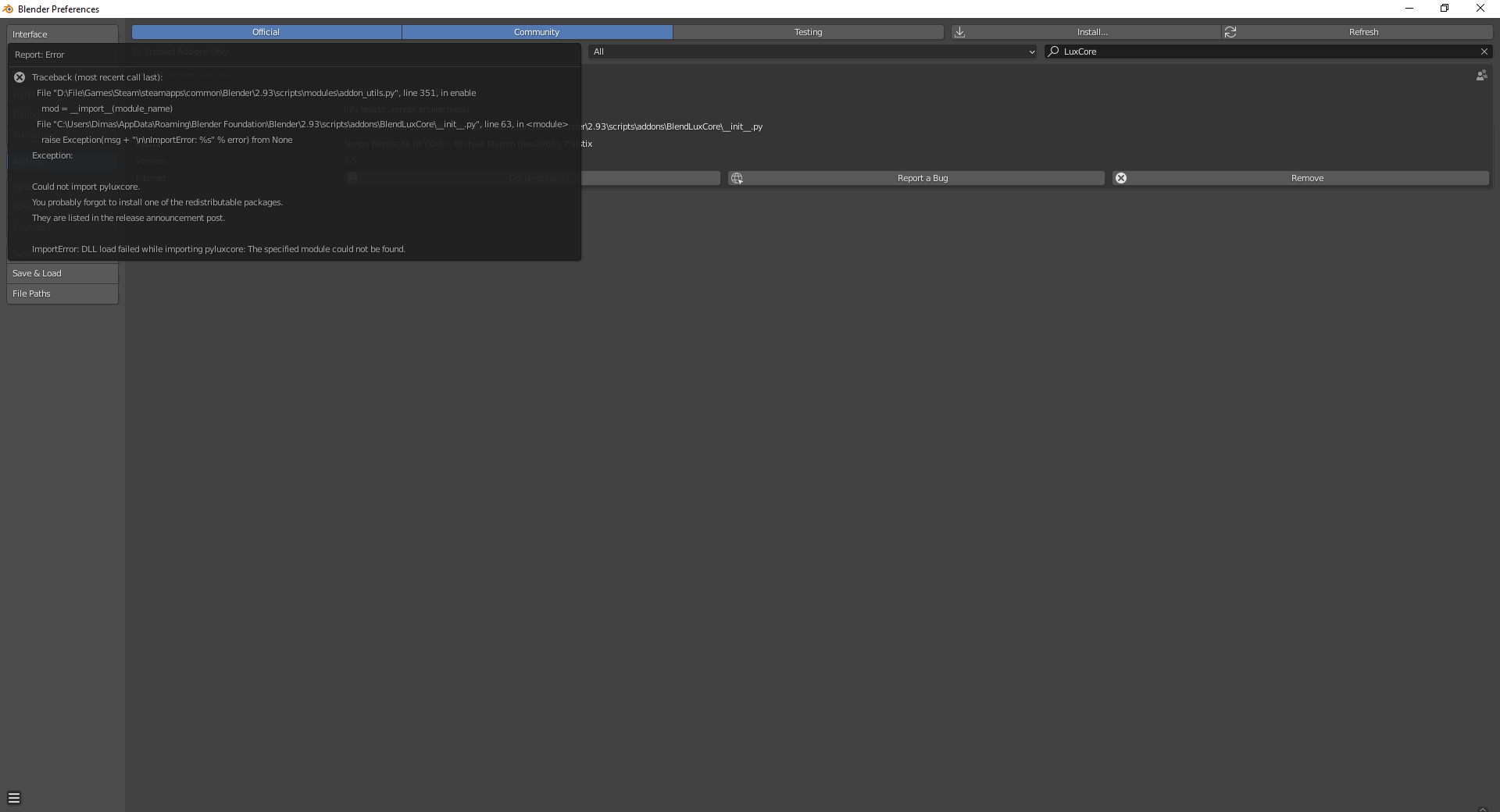The height and width of the screenshot is (812, 1500).
Task: Open the File Paths preferences section
Action: (x=62, y=294)
